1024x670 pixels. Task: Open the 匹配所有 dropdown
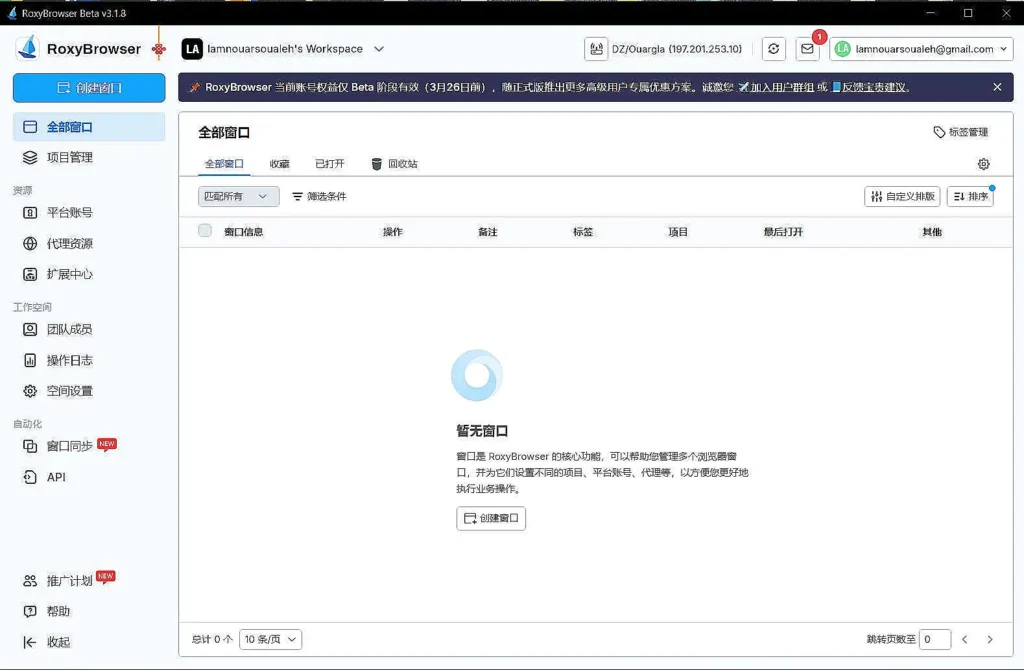238,196
